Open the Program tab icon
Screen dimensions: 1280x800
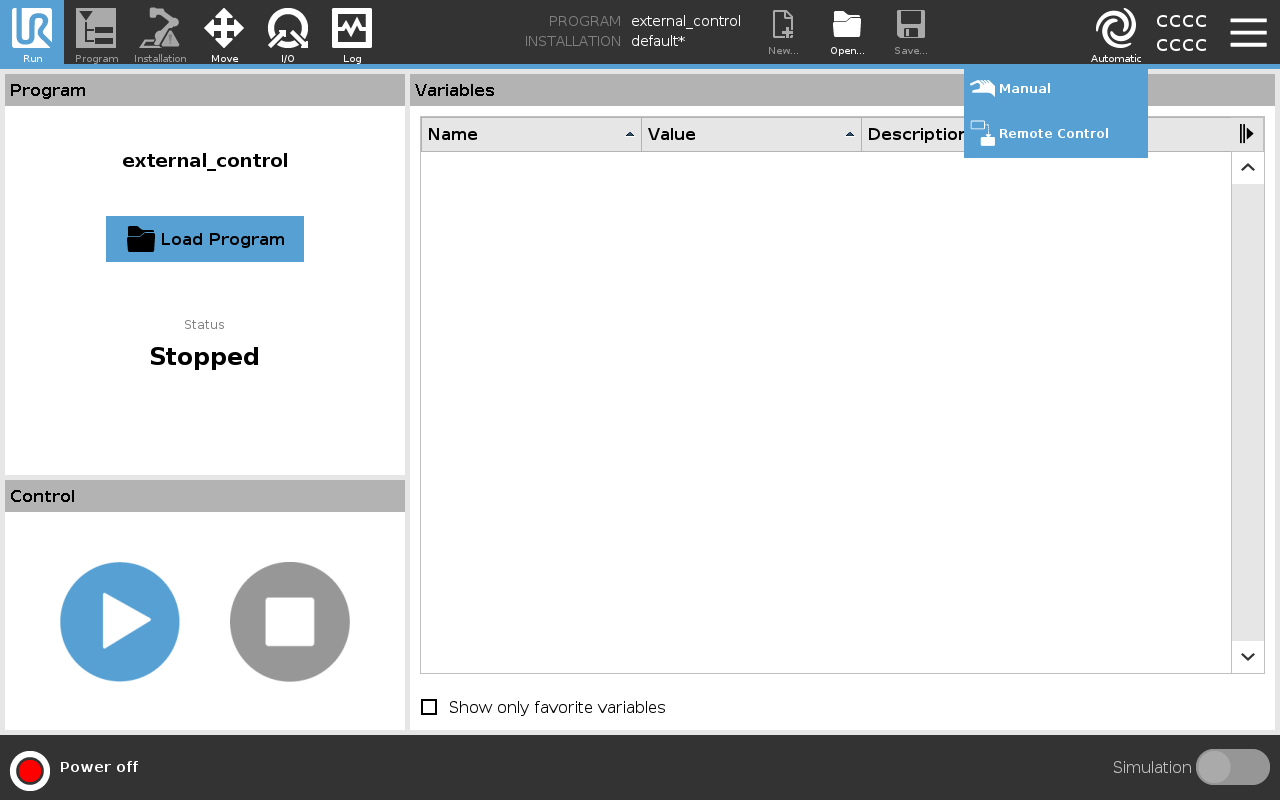click(96, 32)
